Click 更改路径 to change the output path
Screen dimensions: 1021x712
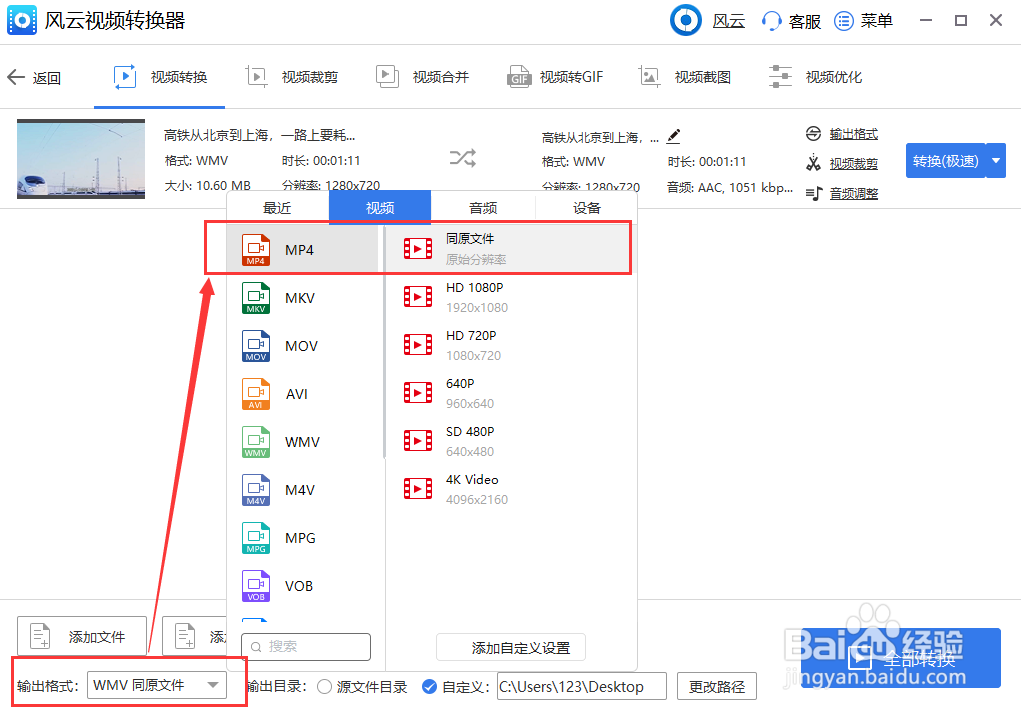point(716,686)
